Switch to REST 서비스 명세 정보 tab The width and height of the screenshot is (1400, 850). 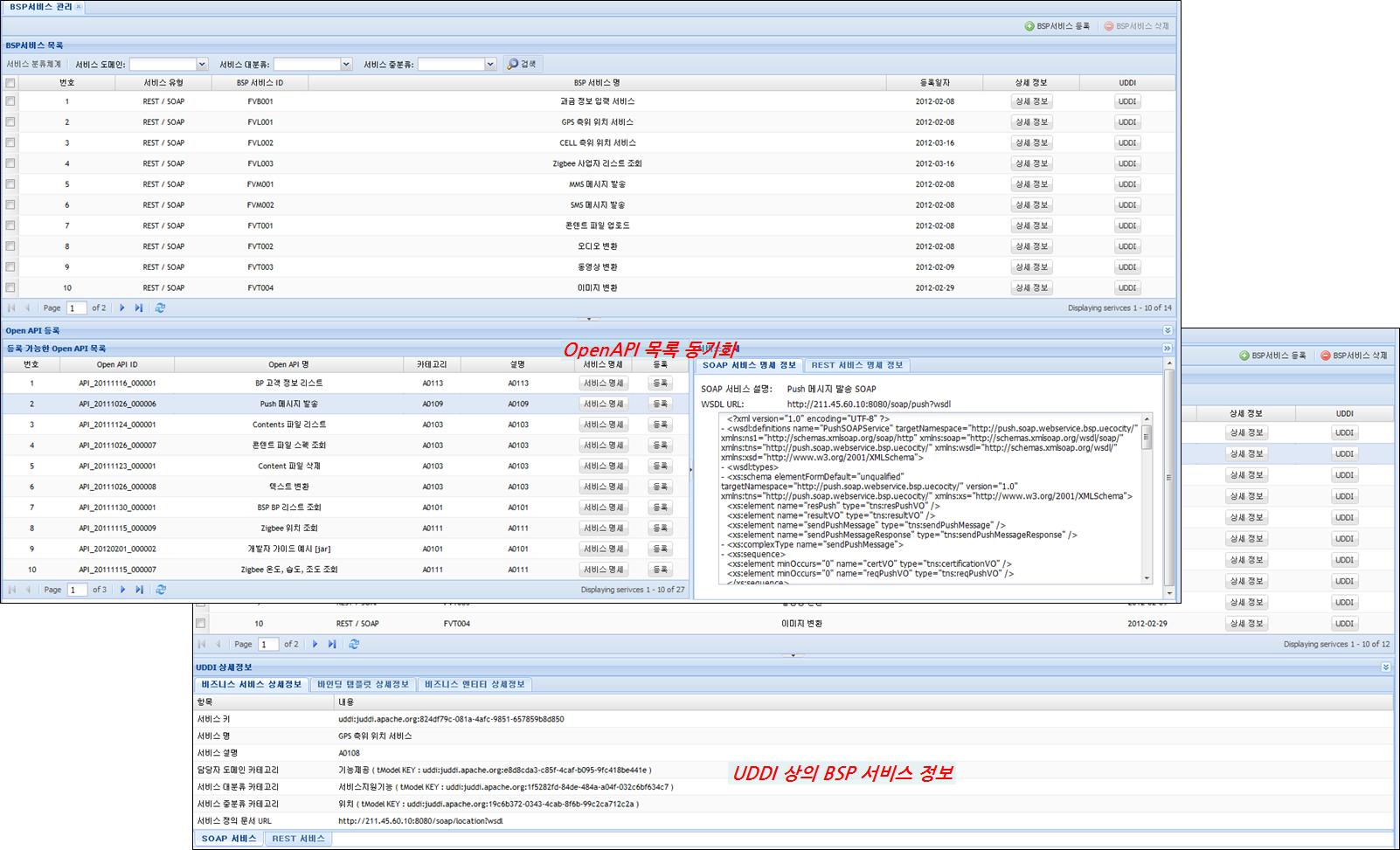857,365
